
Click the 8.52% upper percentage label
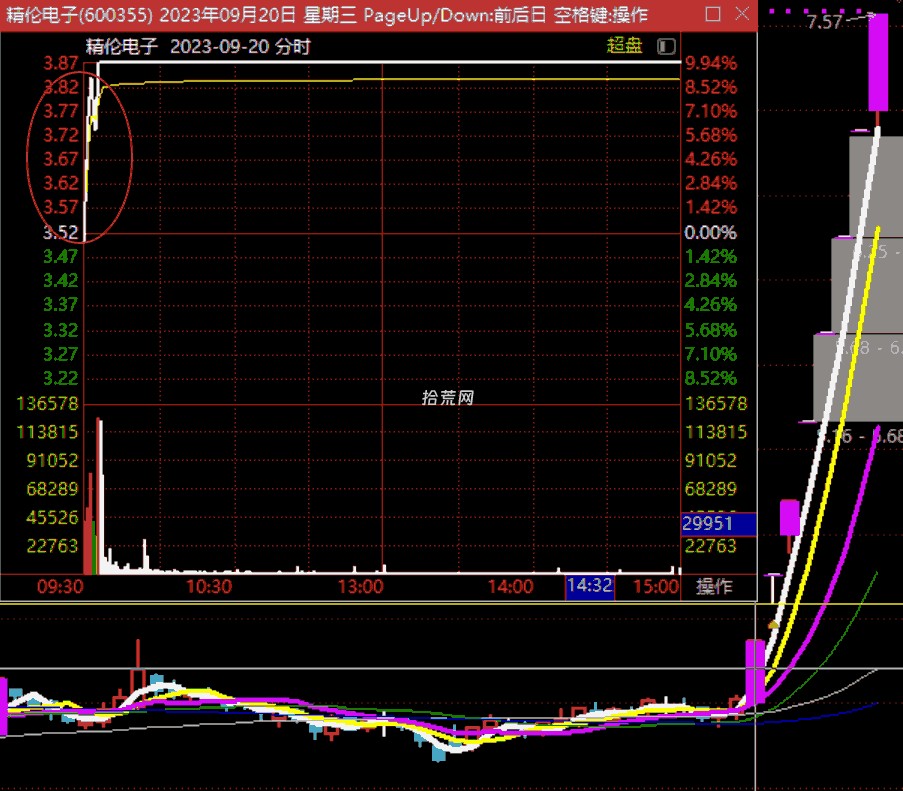711,87
